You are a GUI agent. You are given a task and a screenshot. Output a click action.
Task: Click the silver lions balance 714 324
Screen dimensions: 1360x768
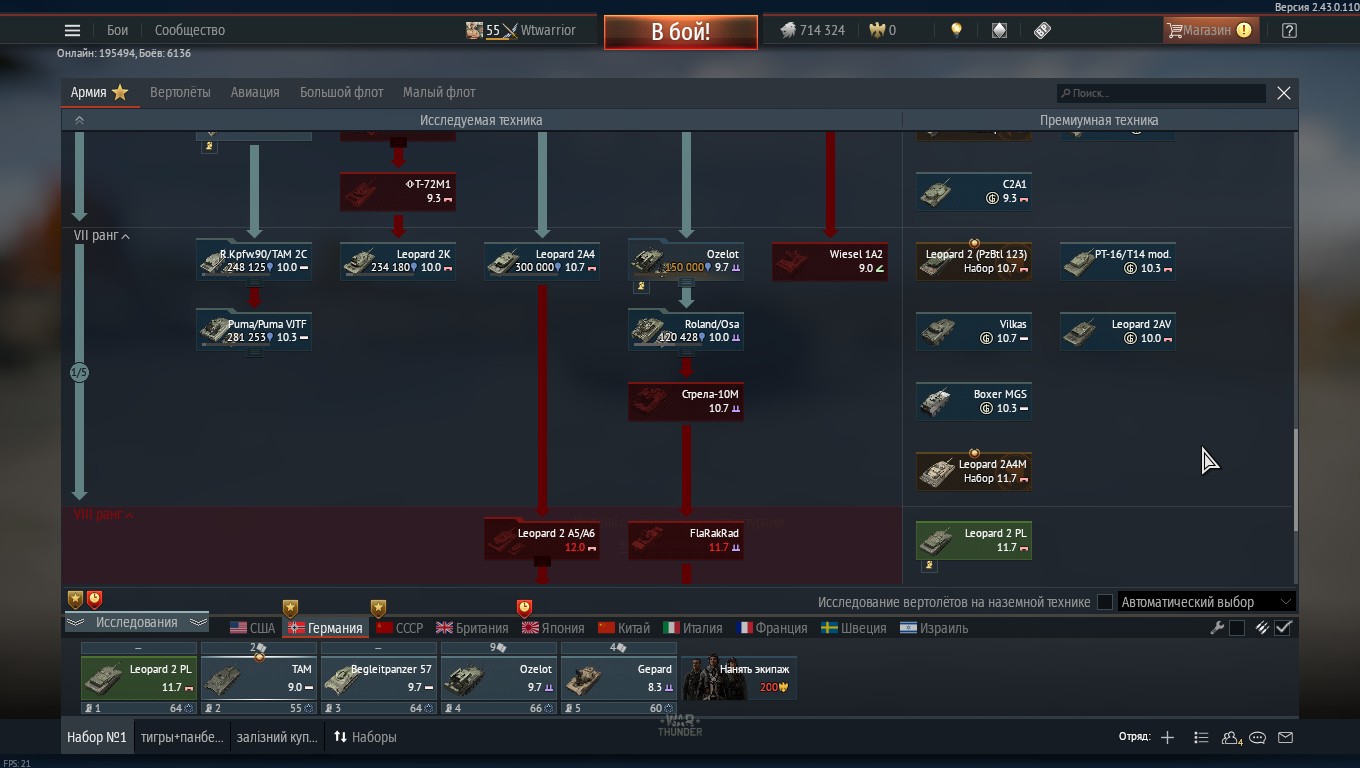[812, 30]
